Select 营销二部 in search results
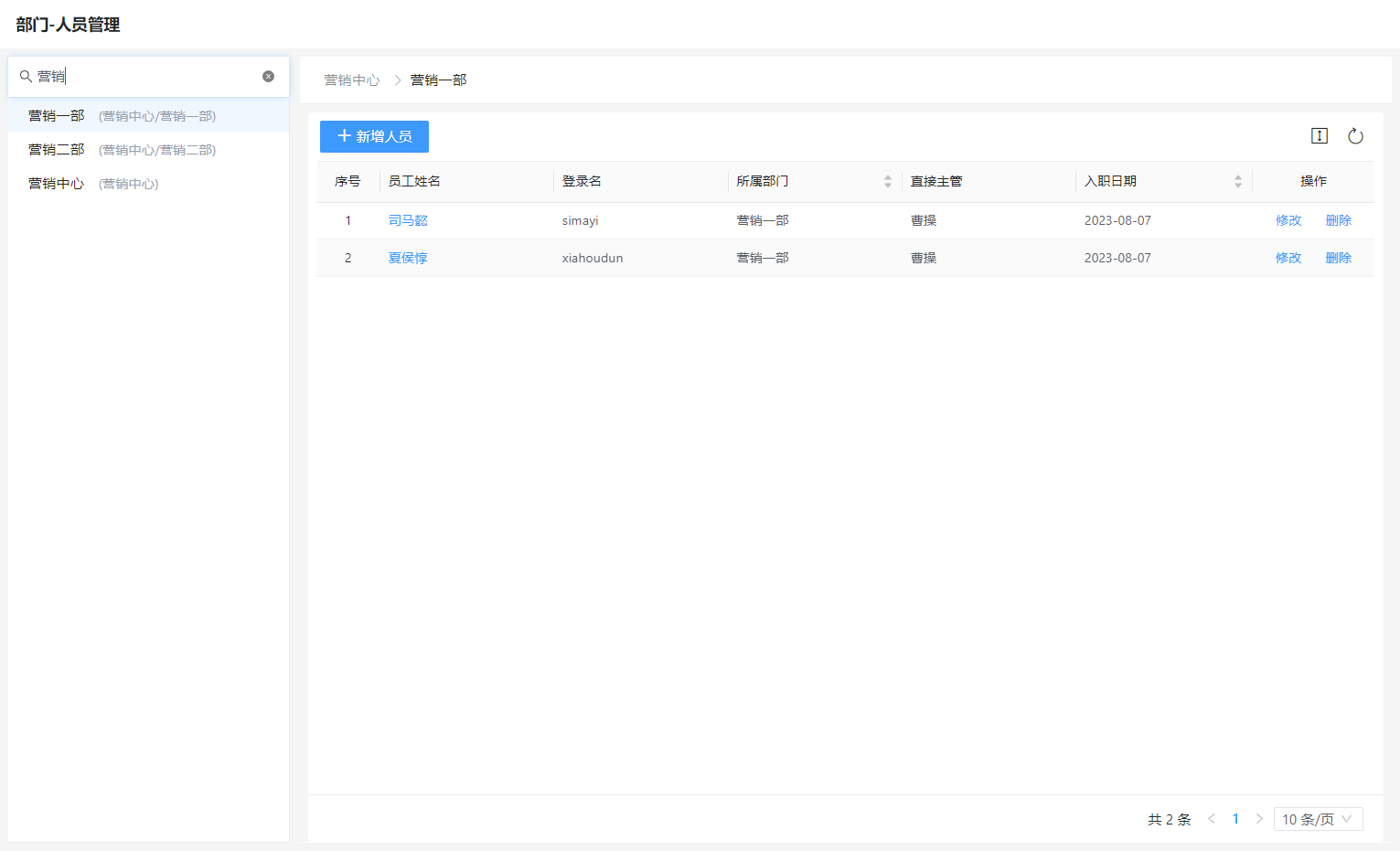 click(x=57, y=150)
